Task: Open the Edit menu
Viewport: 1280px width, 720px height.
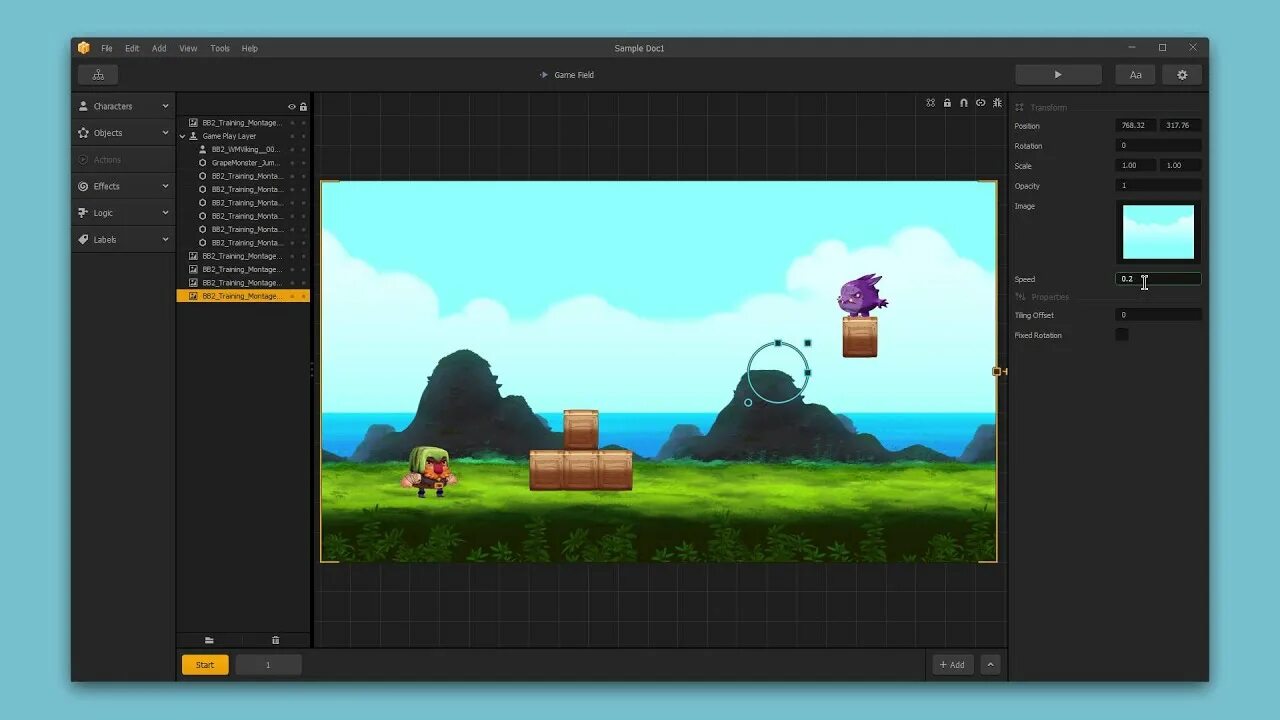Action: click(x=132, y=48)
